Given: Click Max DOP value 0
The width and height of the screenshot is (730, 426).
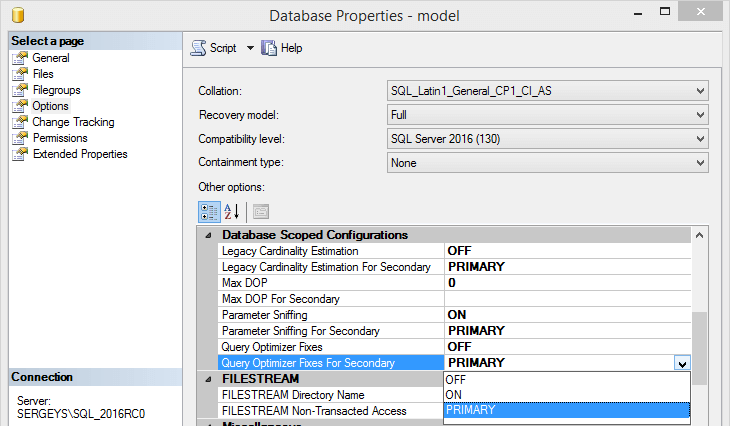Looking at the screenshot, I should [x=452, y=283].
